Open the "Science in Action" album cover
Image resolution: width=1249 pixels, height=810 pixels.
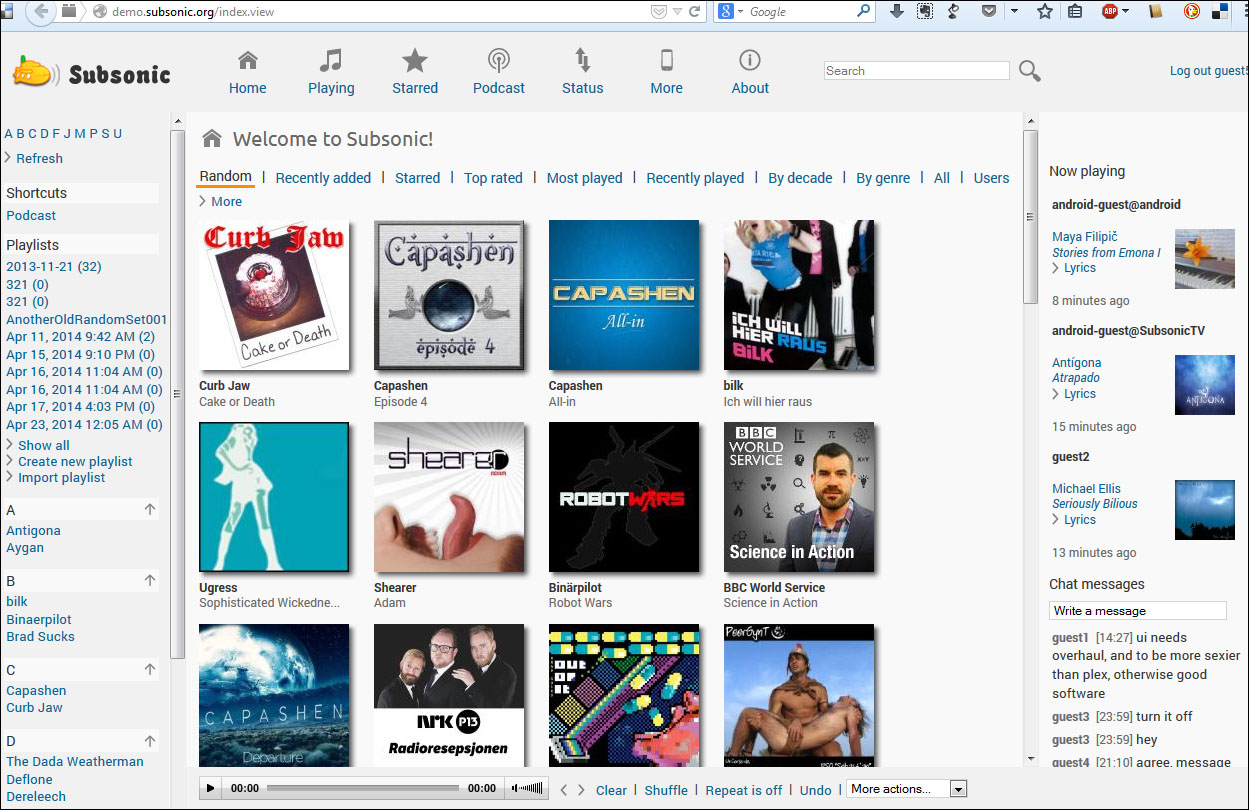click(x=799, y=497)
